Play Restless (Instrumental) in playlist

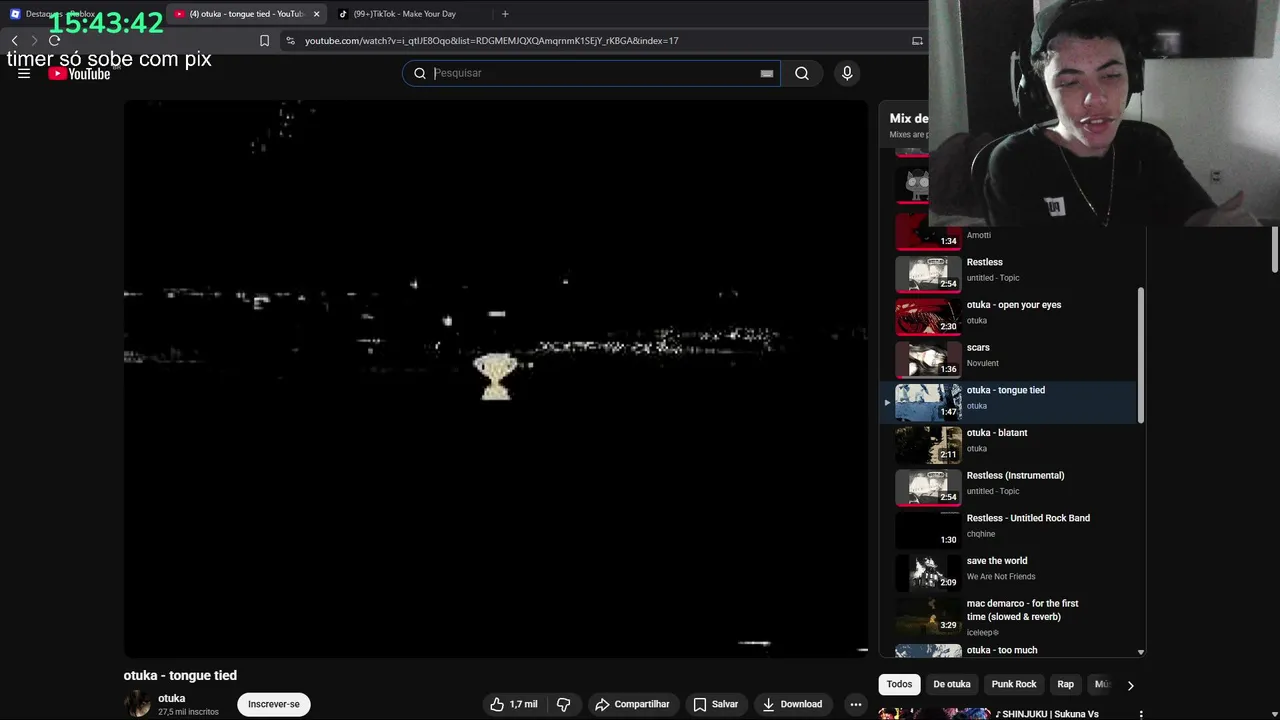(1010, 486)
